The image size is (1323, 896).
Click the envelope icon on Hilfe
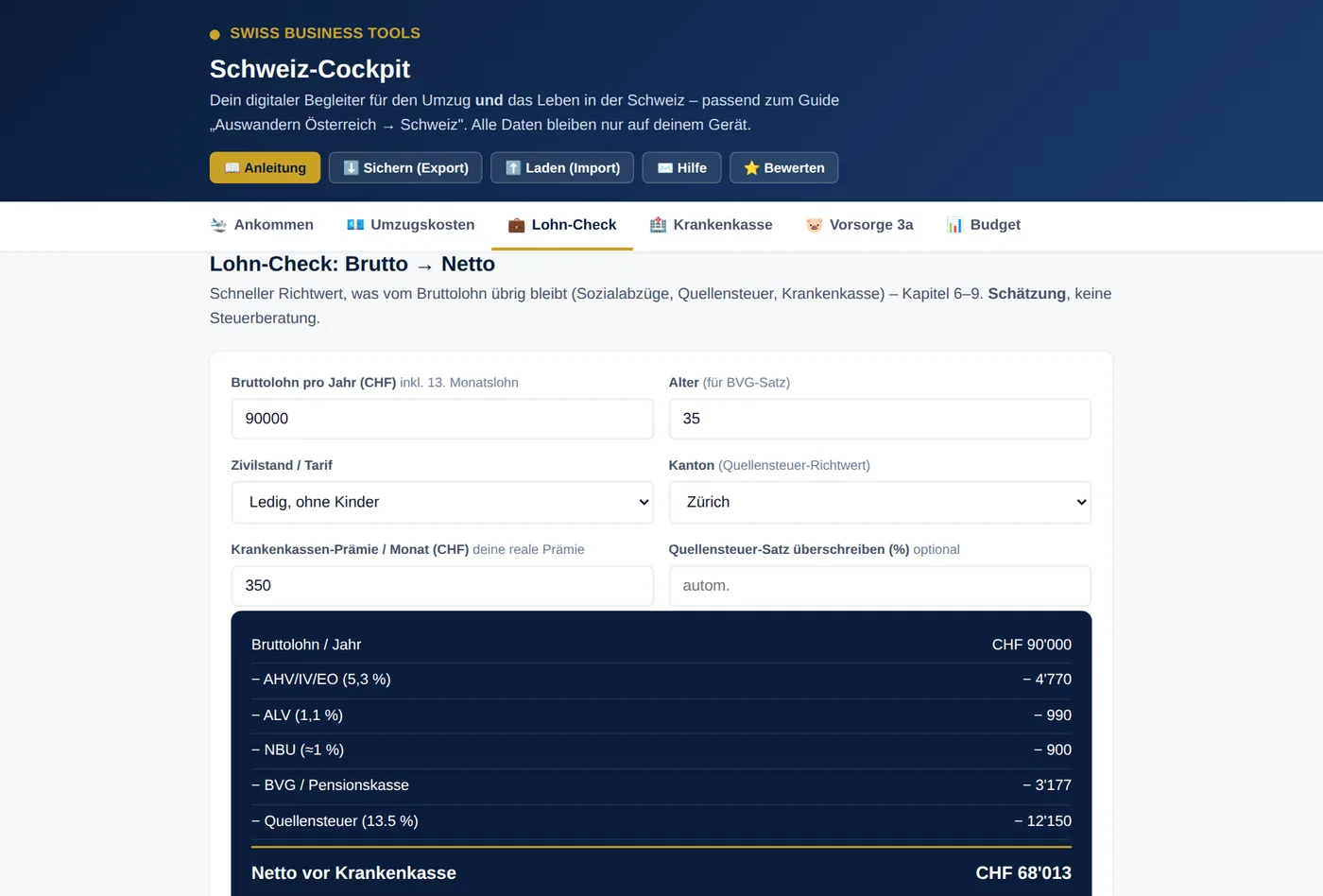[x=665, y=167]
